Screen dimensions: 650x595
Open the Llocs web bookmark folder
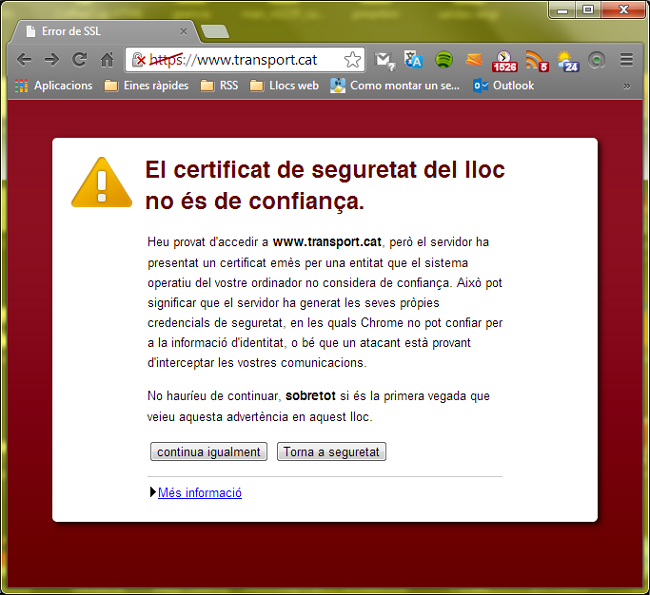pyautogui.click(x=283, y=86)
